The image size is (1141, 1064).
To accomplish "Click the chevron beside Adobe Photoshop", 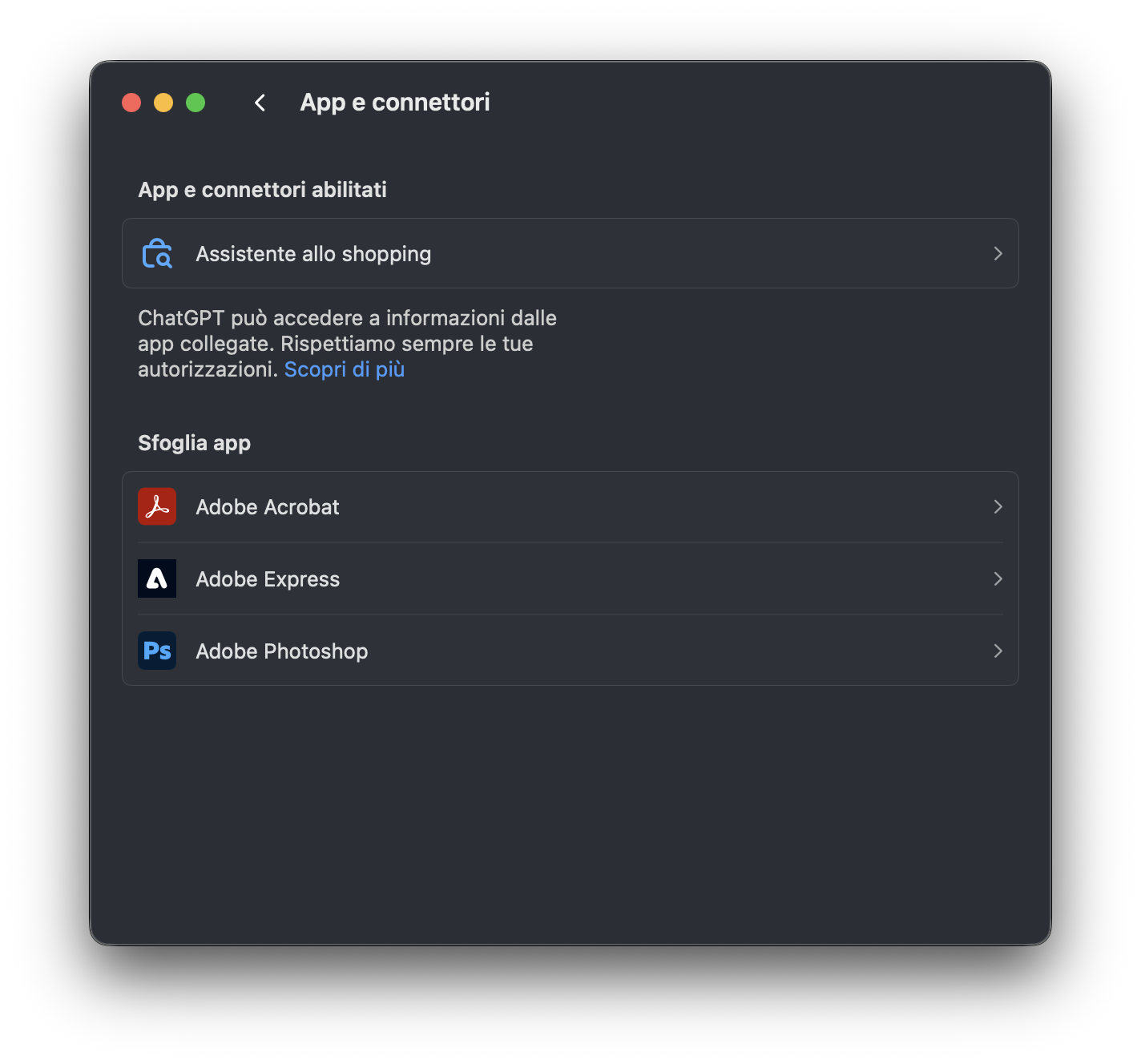I will pos(998,651).
